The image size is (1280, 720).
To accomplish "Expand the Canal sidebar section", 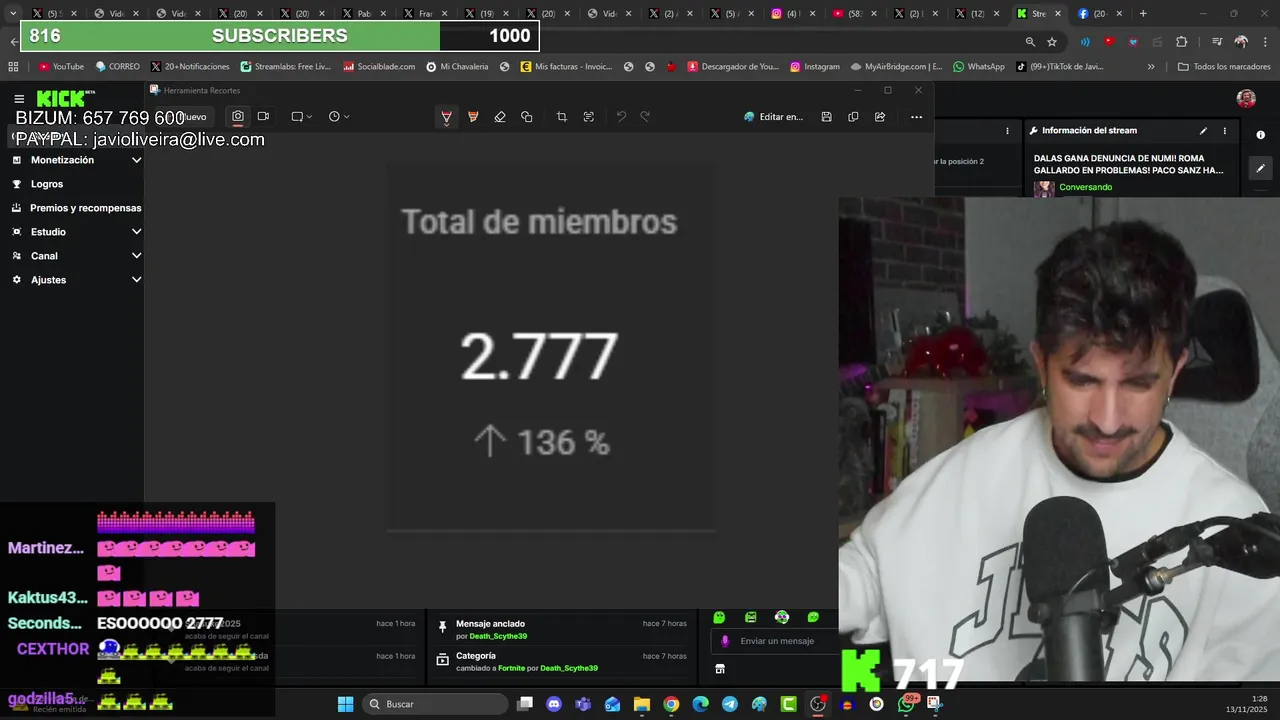I will [76, 256].
